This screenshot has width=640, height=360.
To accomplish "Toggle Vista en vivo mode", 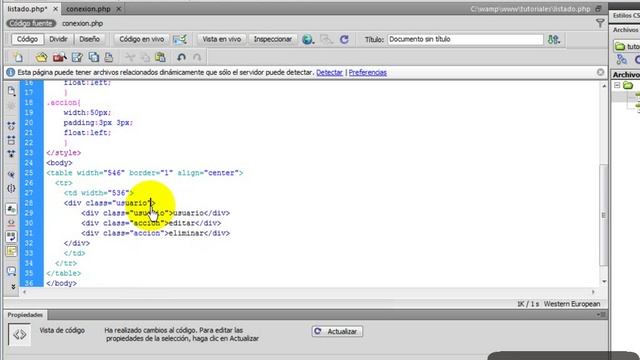I will pyautogui.click(x=222, y=39).
